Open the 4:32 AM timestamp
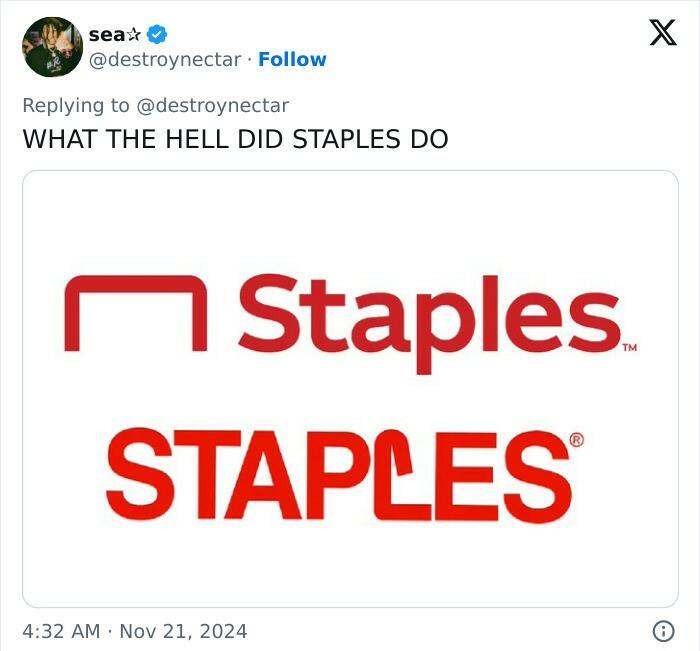Viewport: 700px width, 651px height. 61,631
